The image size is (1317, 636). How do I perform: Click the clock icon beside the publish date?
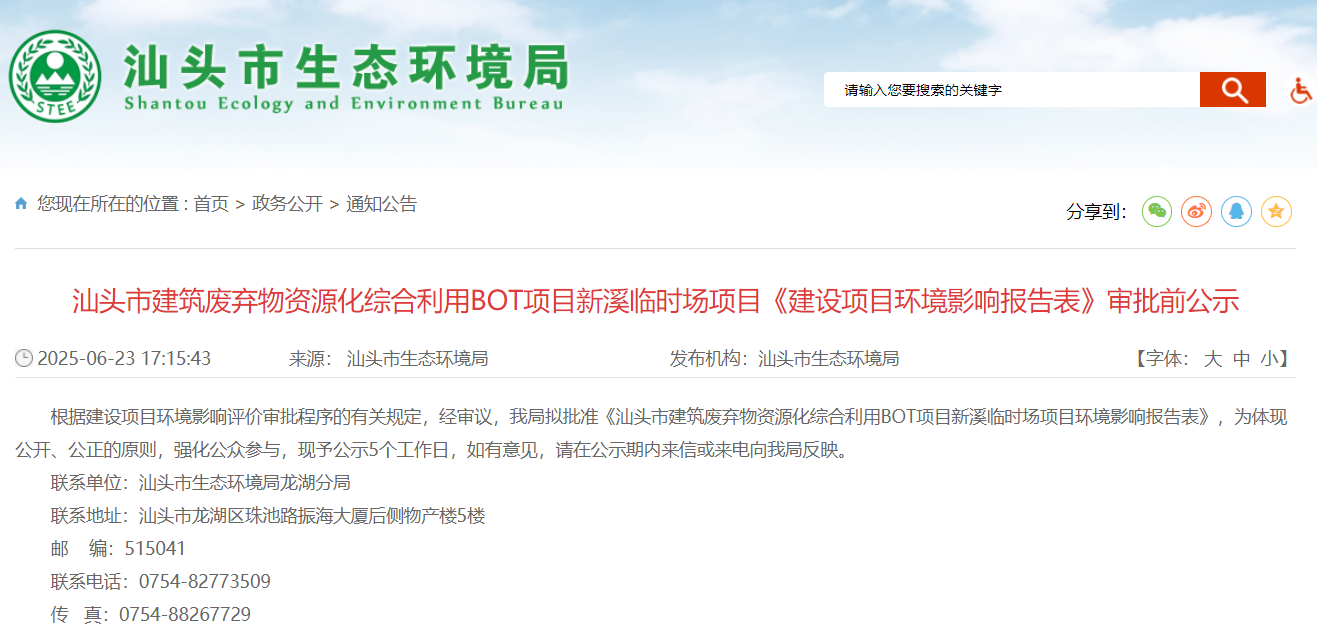(24, 358)
